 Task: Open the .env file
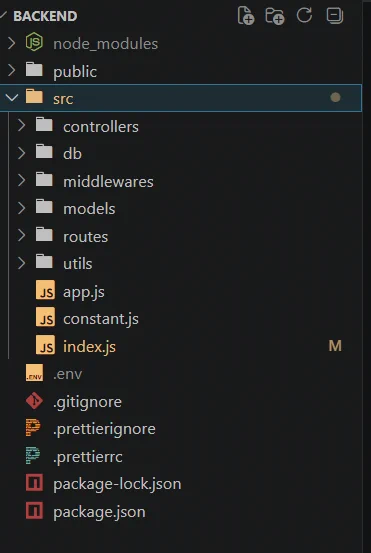(x=67, y=374)
